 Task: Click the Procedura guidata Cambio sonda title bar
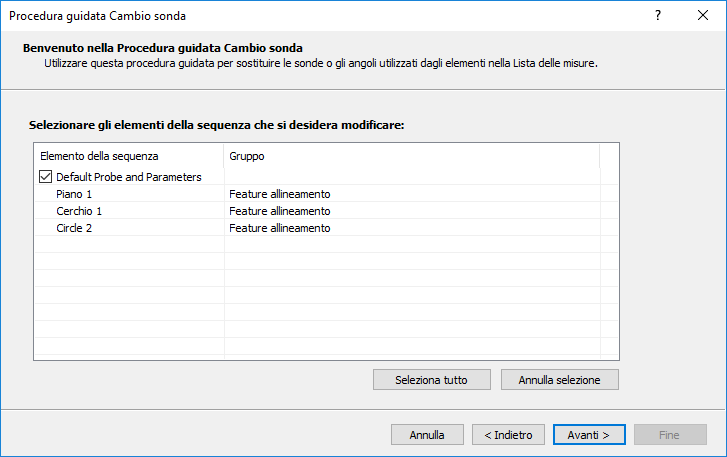[300, 15]
